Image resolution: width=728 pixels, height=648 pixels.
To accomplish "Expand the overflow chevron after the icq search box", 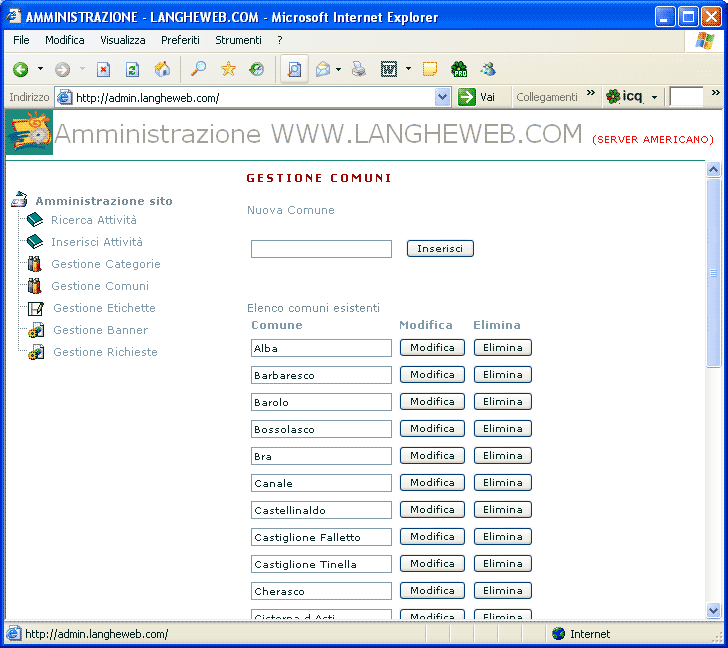I will point(715,92).
